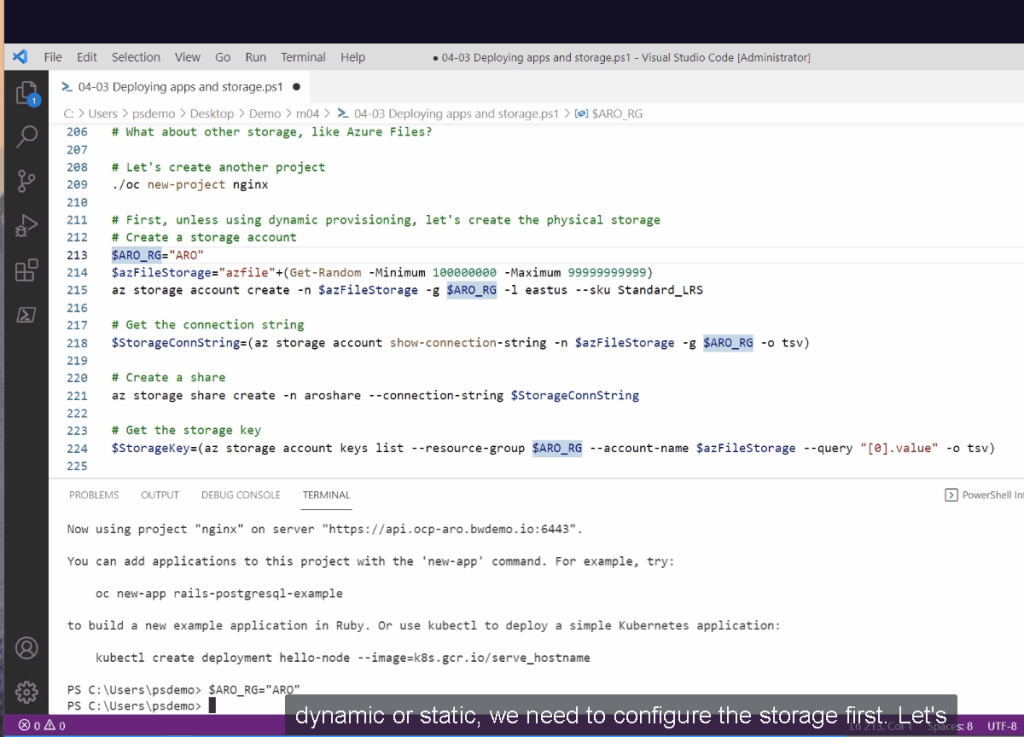Select the TERMINAL panel tab
The width and height of the screenshot is (1024, 737).
click(327, 495)
